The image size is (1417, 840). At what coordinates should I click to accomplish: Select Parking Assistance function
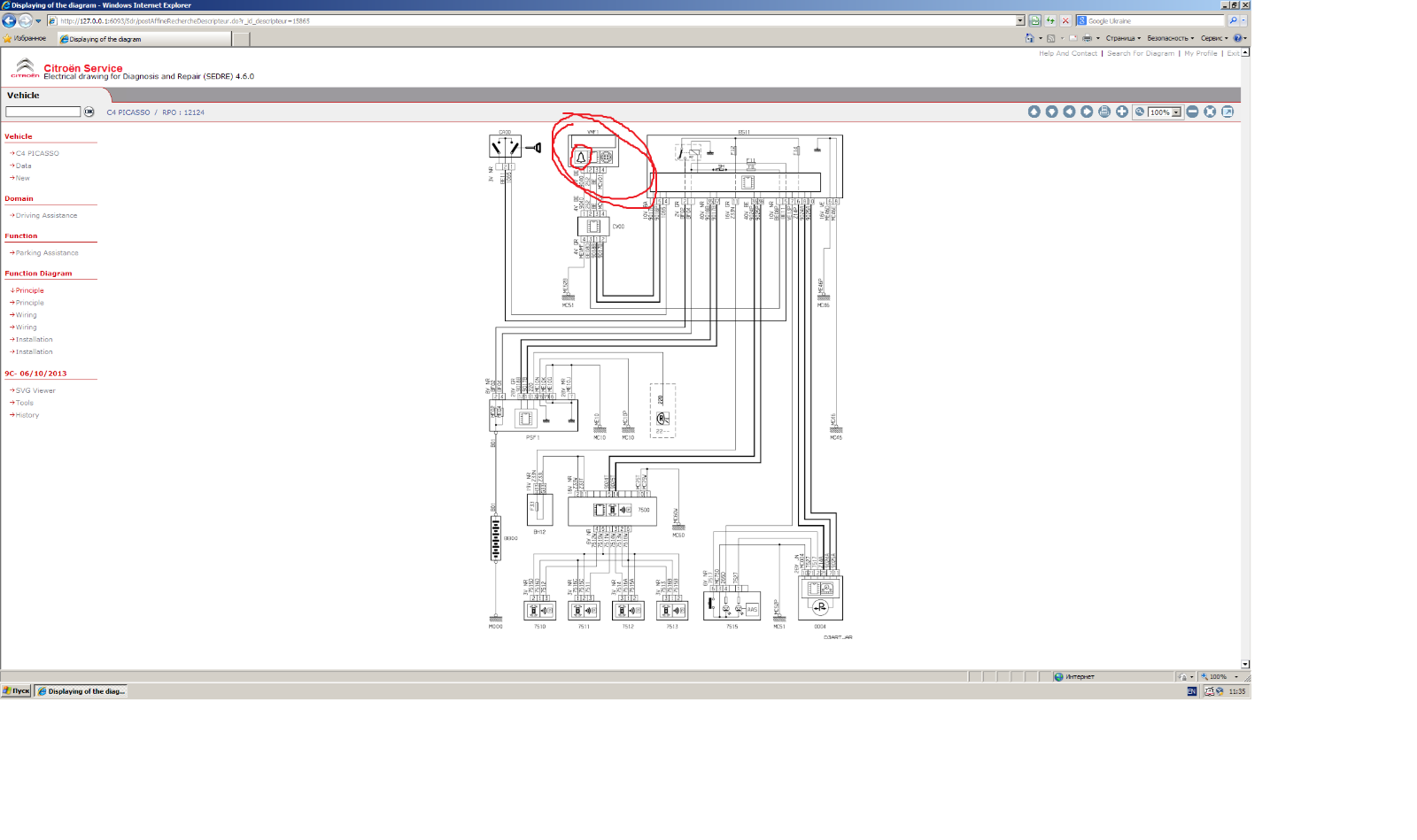[x=47, y=253]
